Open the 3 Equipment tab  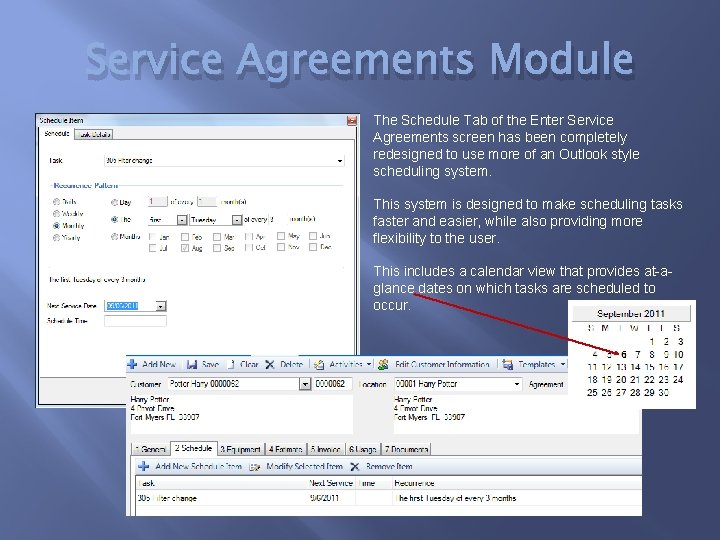tap(240, 449)
